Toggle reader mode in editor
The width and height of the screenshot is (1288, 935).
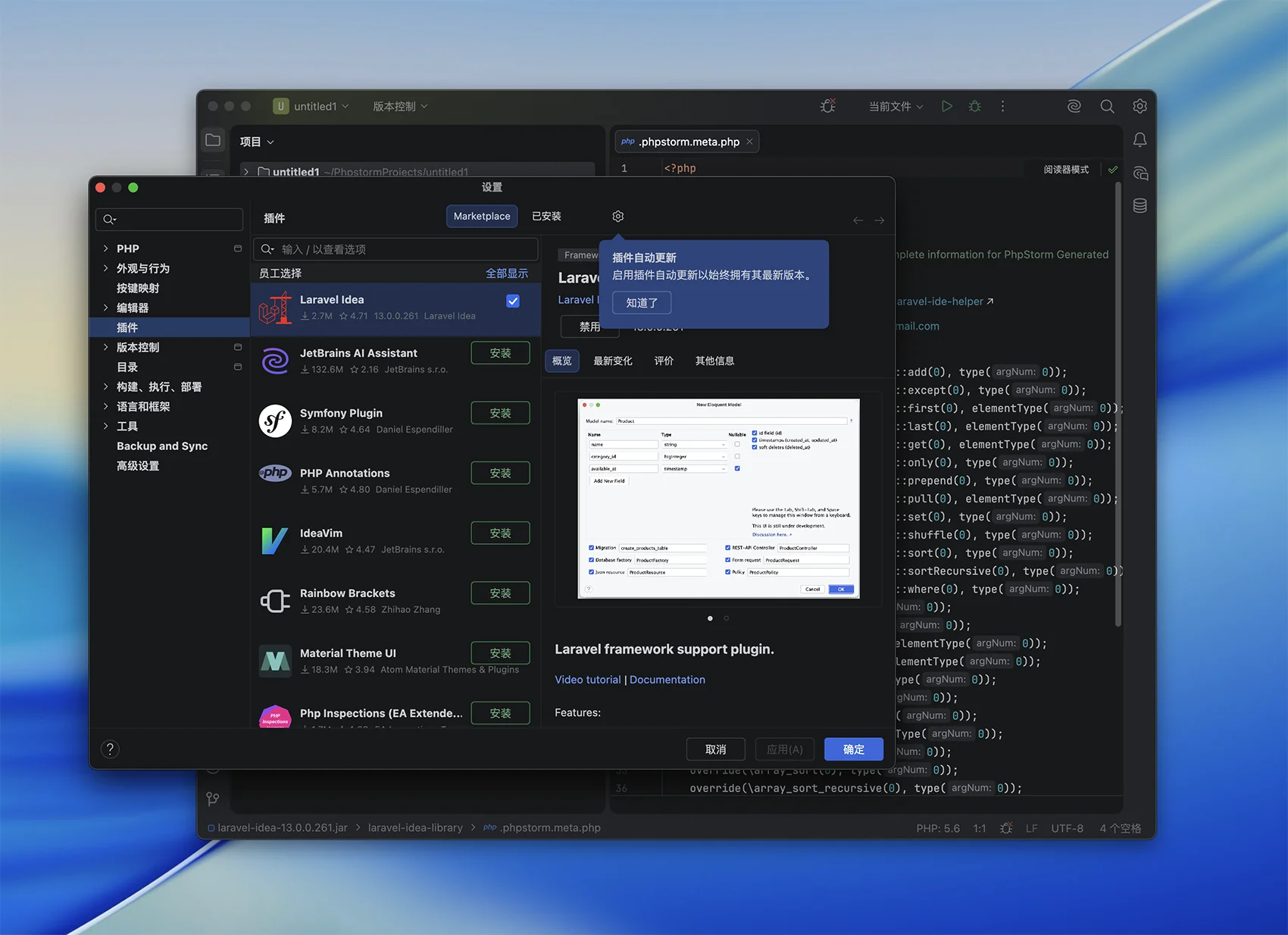point(1065,170)
